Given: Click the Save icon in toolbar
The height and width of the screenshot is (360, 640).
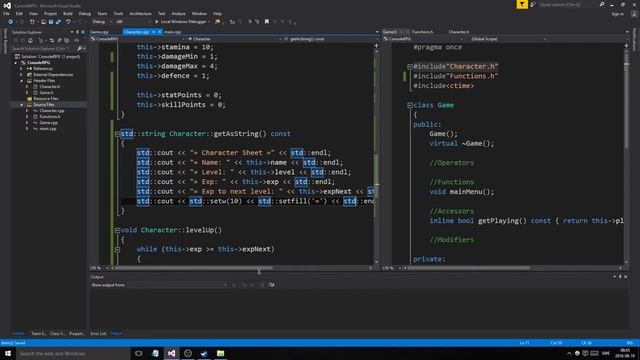Looking at the screenshot, I should click(x=51, y=22).
